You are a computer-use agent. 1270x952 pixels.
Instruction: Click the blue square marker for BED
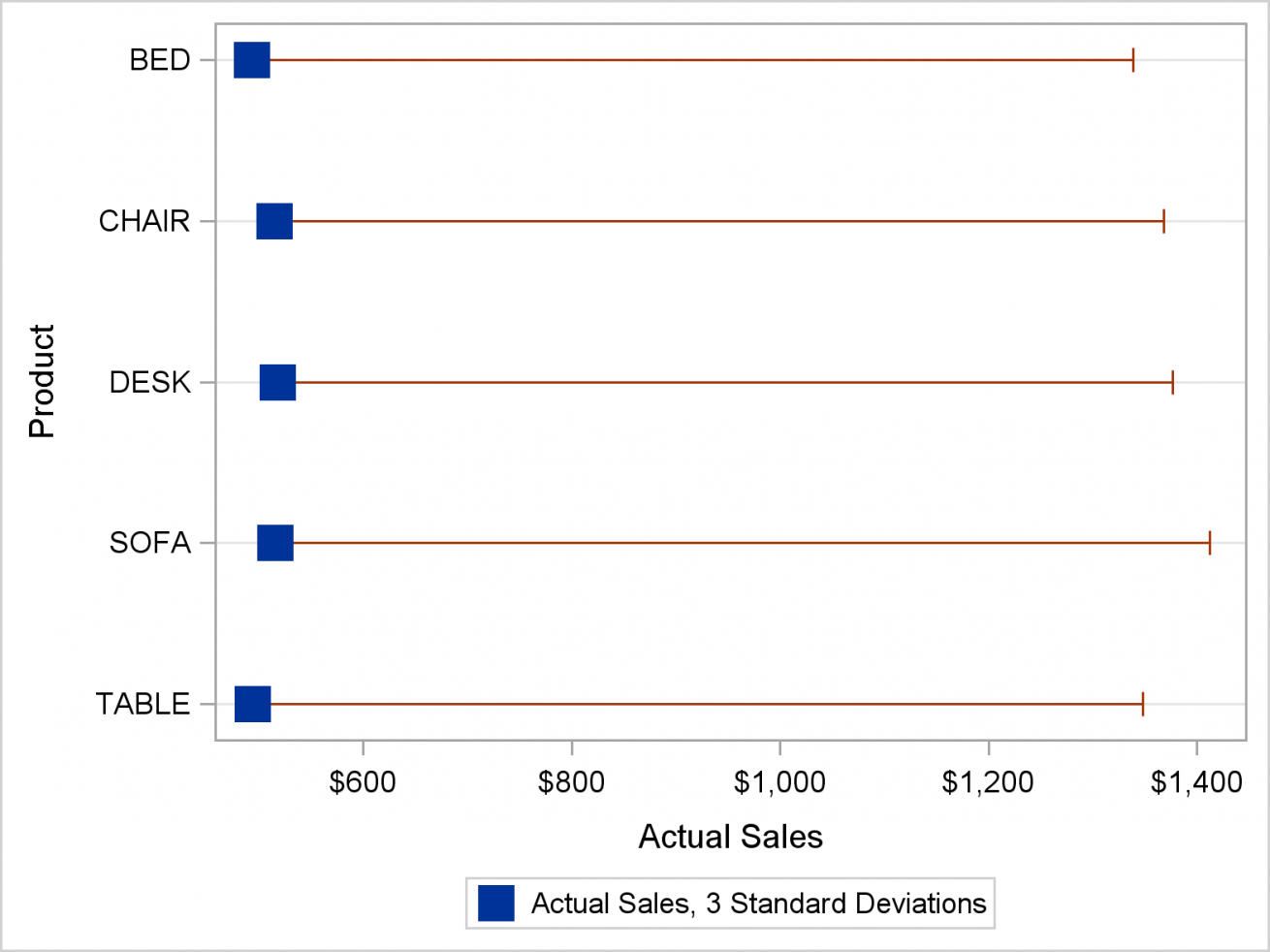click(252, 60)
